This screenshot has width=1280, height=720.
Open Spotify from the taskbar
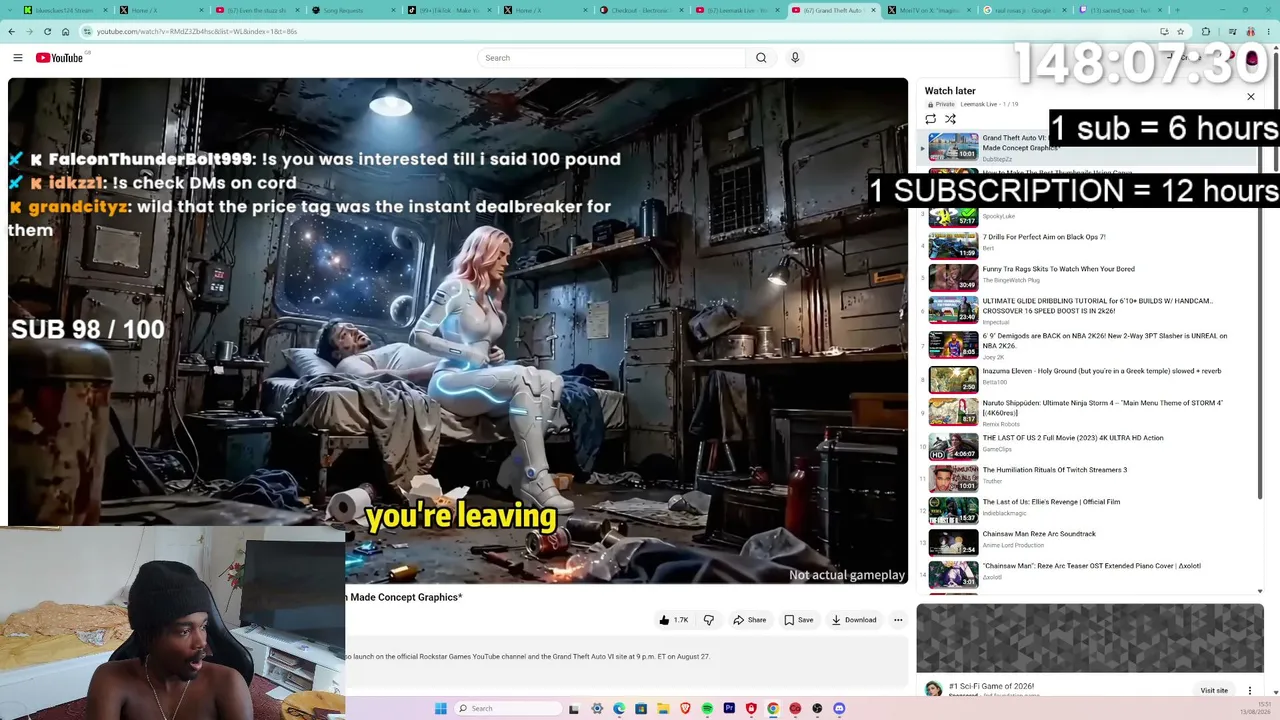coord(707,708)
